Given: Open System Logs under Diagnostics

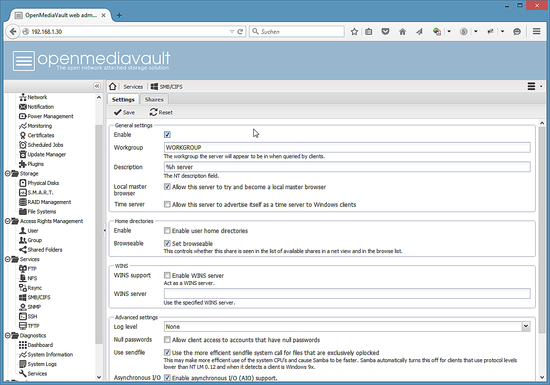Looking at the screenshot, I should pyautogui.click(x=38, y=364).
